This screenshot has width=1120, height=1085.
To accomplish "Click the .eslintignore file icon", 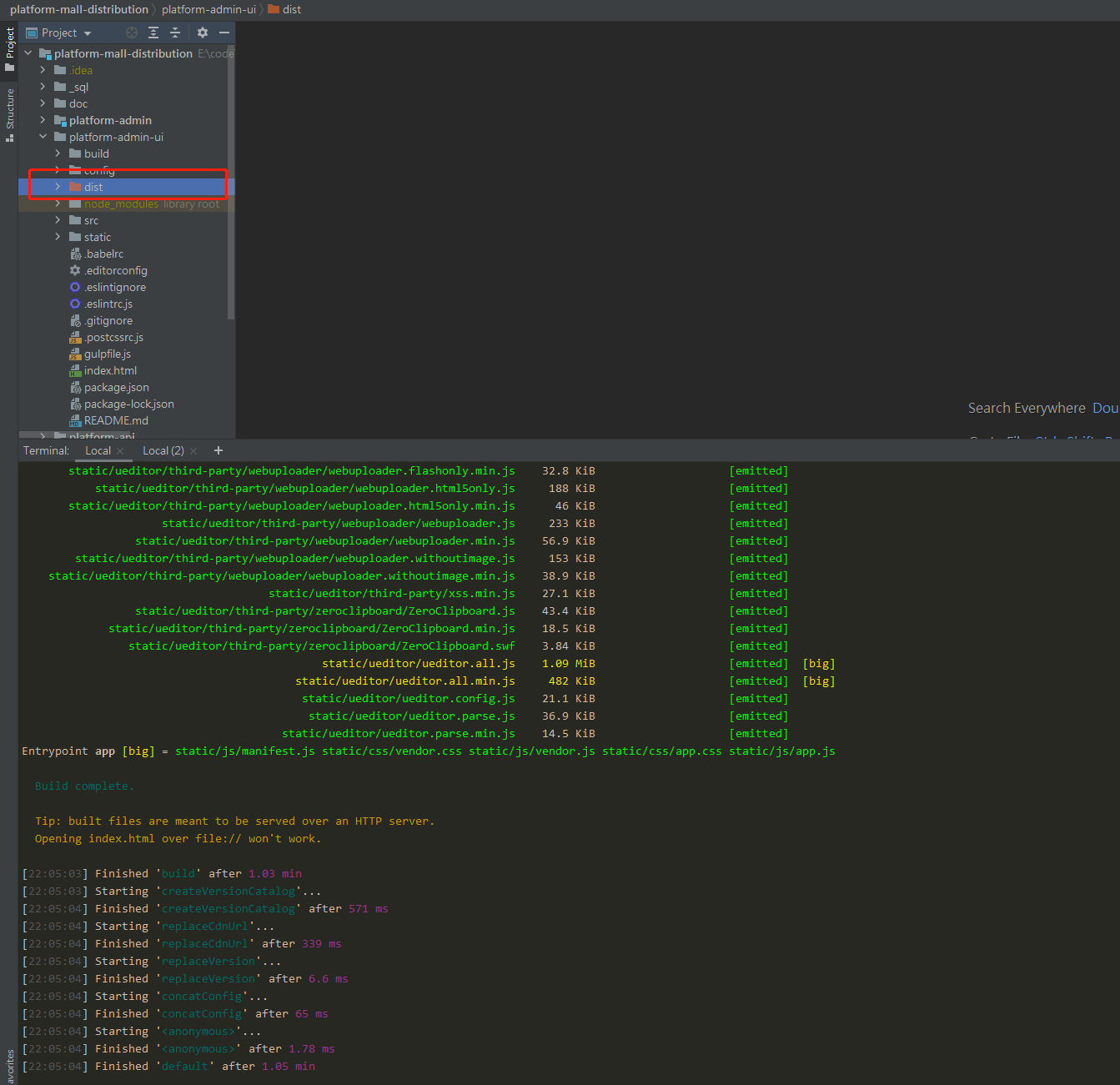I will tap(75, 287).
